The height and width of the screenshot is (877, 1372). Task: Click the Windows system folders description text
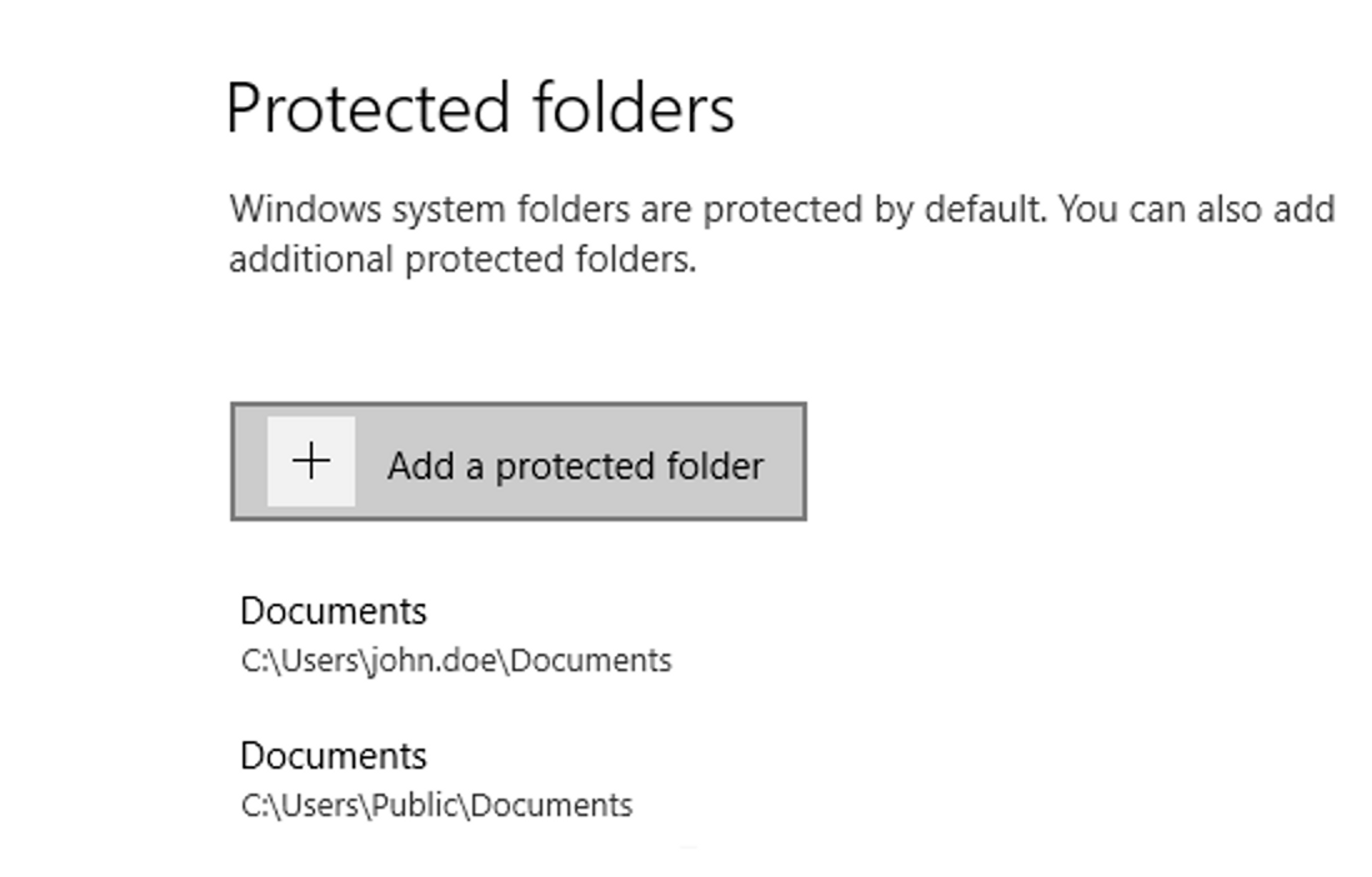click(782, 234)
